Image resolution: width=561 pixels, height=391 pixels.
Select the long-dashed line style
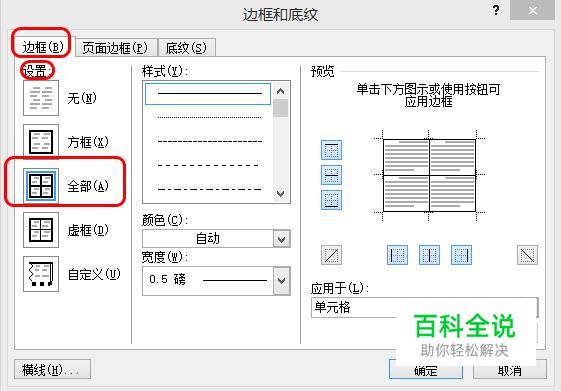click(209, 165)
